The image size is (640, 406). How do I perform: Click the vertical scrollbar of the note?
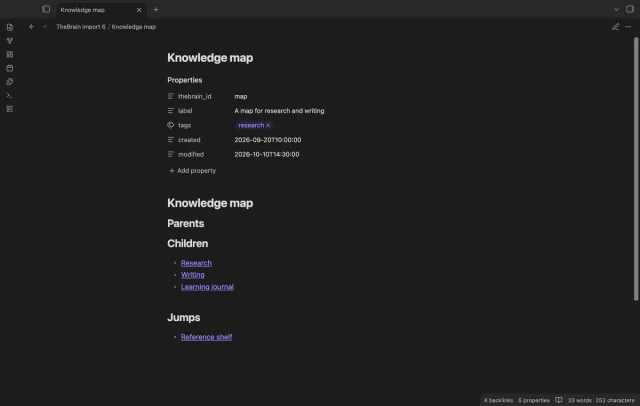[636, 169]
